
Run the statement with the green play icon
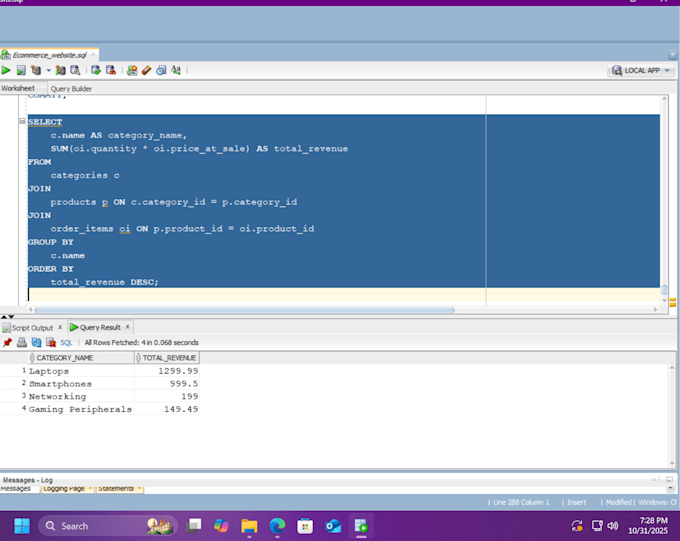6,70
